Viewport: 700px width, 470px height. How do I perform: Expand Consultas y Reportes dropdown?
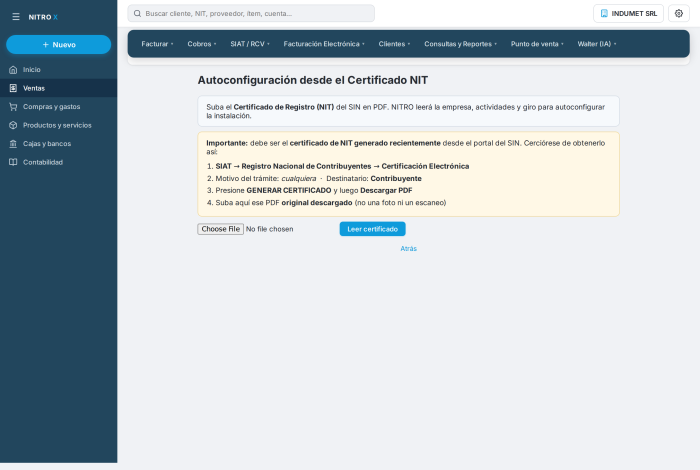point(460,44)
